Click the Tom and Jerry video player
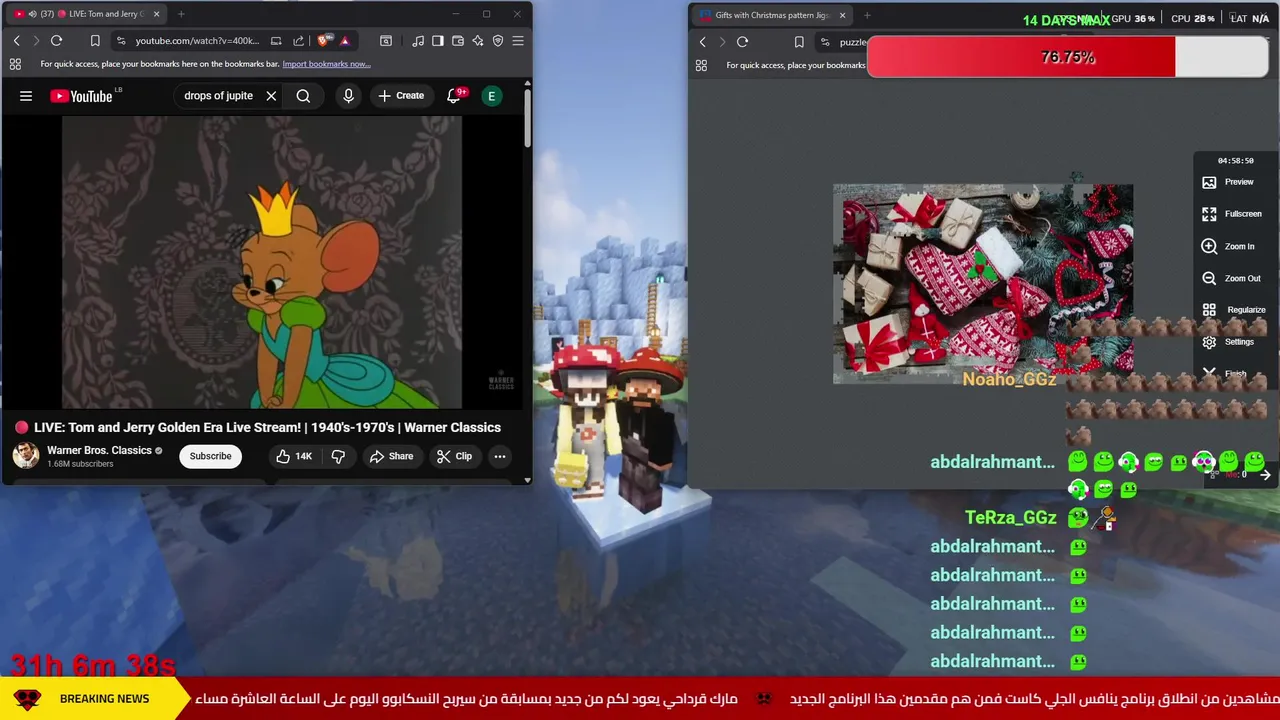 click(262, 262)
